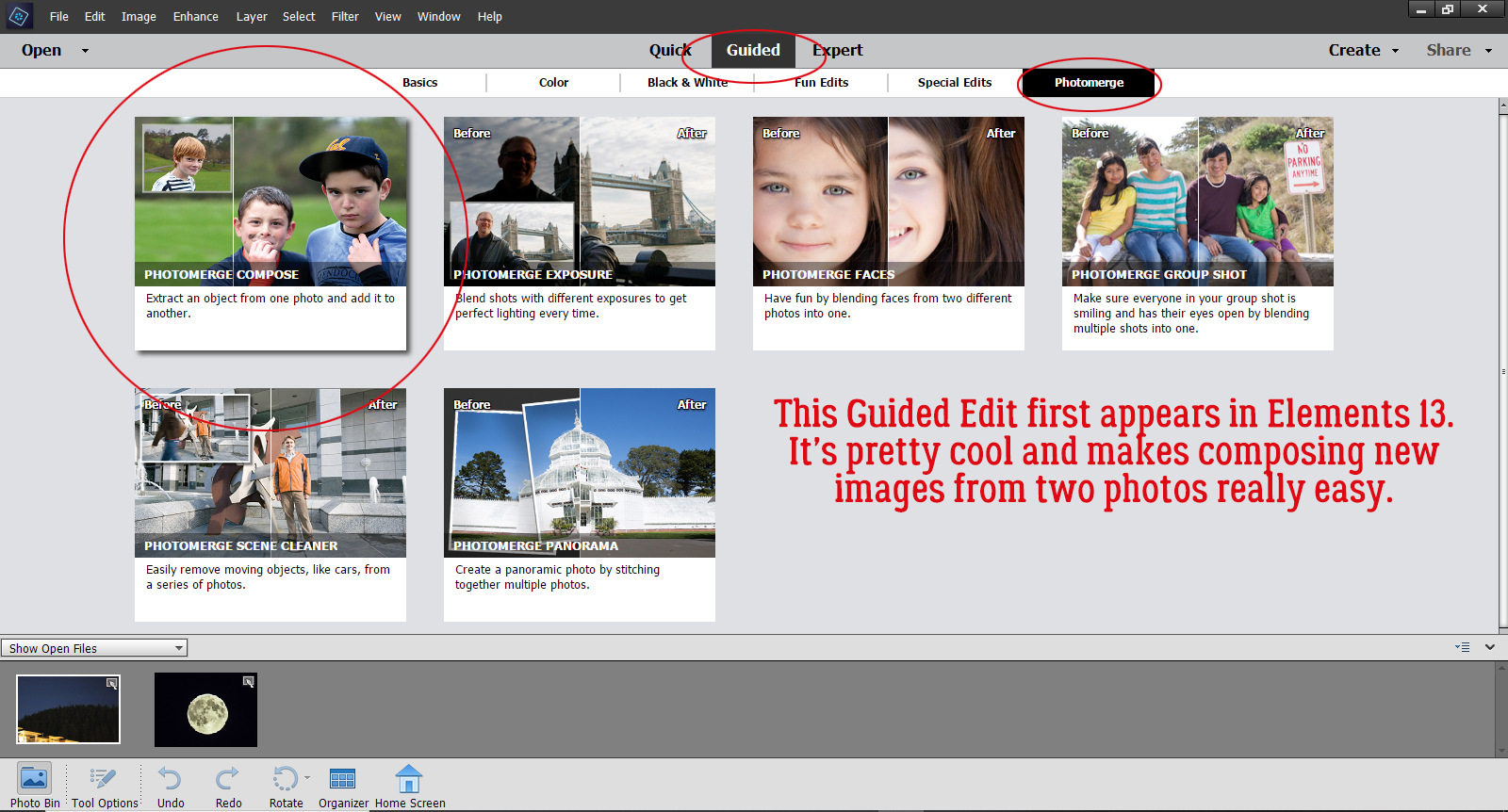
Task: Go to the Home Screen
Action: tap(410, 786)
